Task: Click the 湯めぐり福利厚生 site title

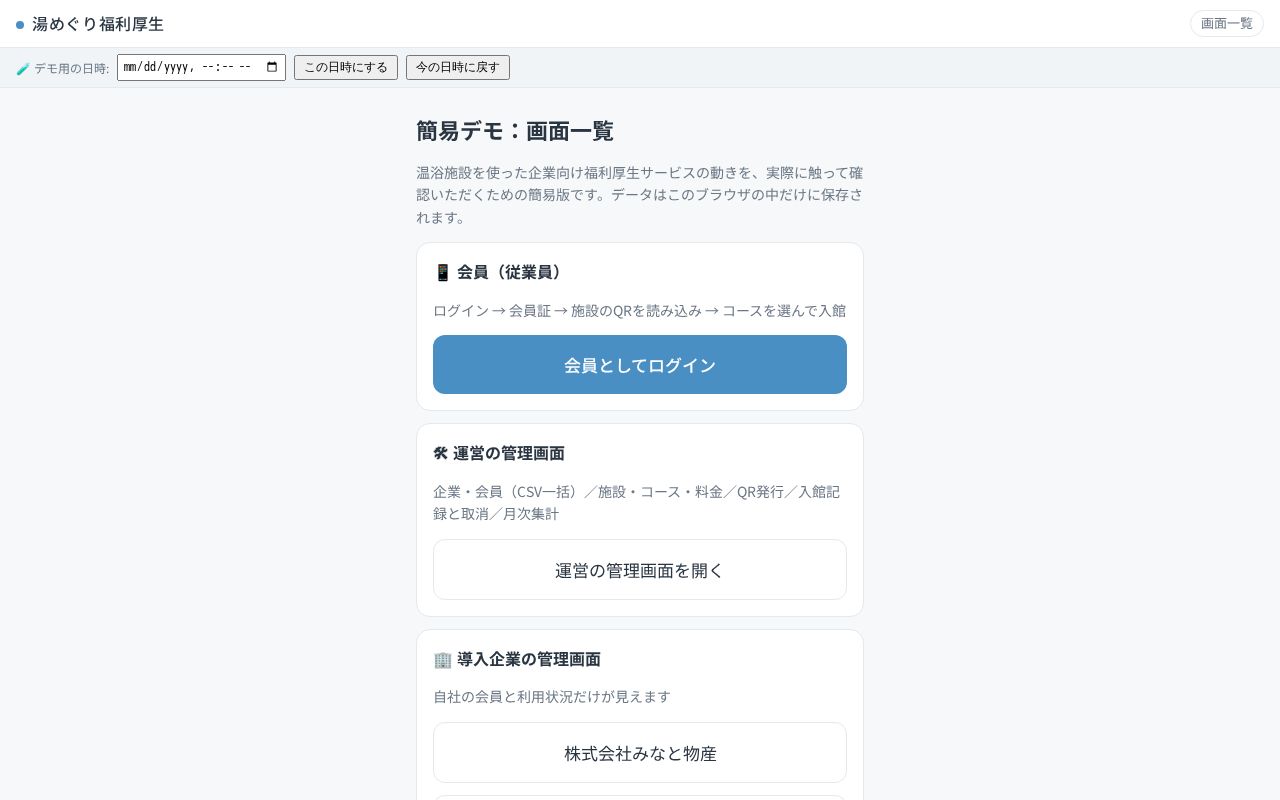Action: [98, 24]
